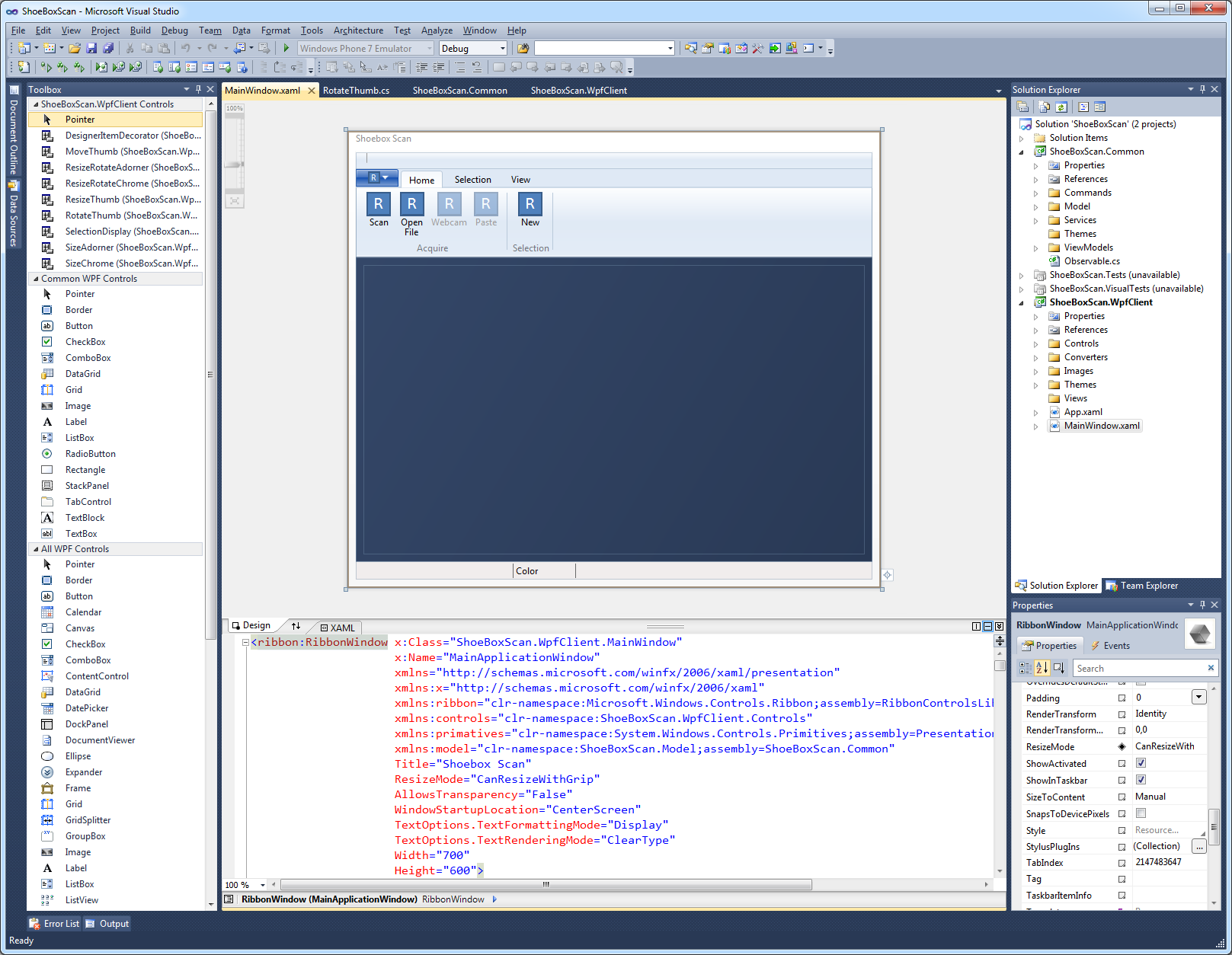Click the Show All Files icon in Solution Explorer
This screenshot has height=955, width=1232.
(x=1045, y=107)
